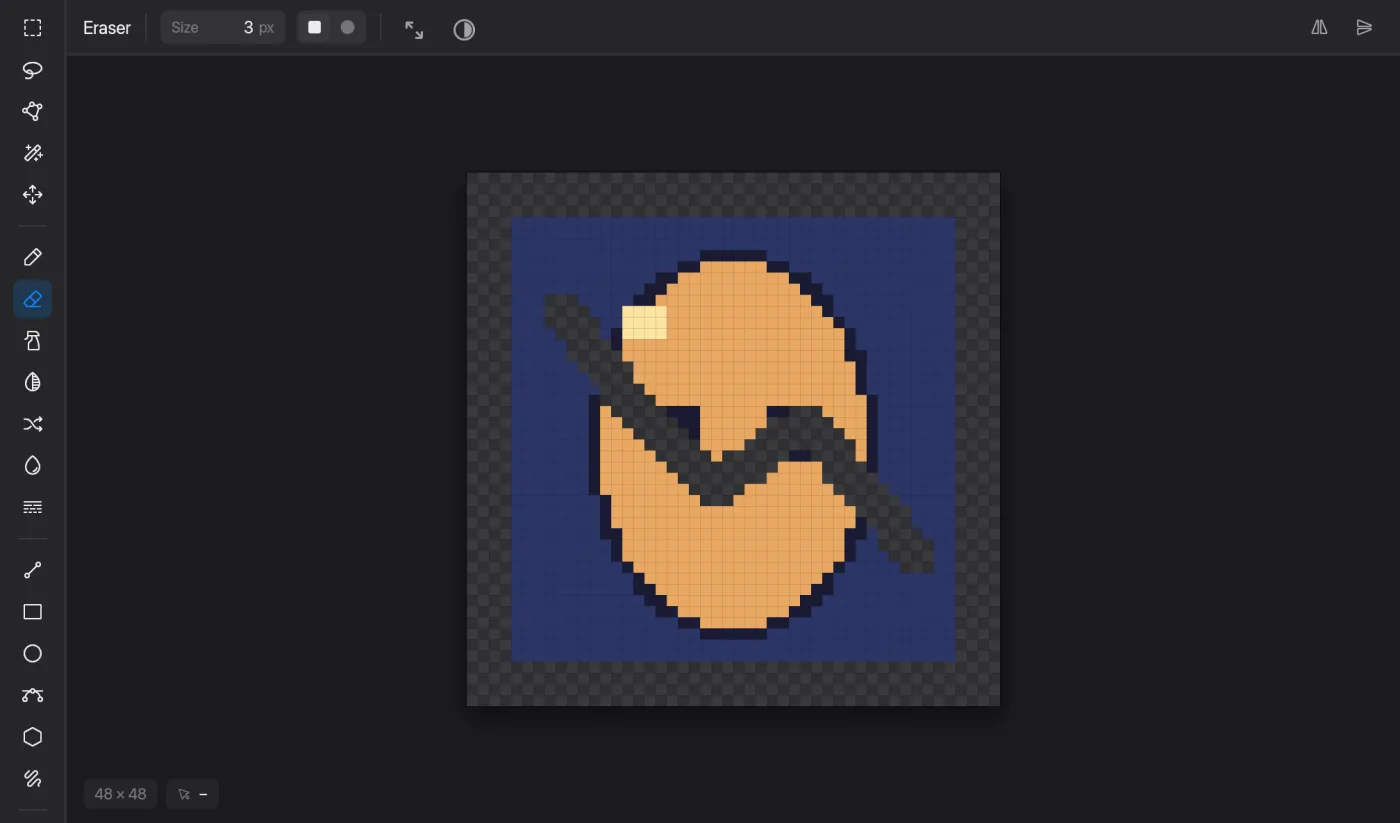Click the horizontal mirror symmetry icon
1400x823 pixels.
pos(1320,28)
